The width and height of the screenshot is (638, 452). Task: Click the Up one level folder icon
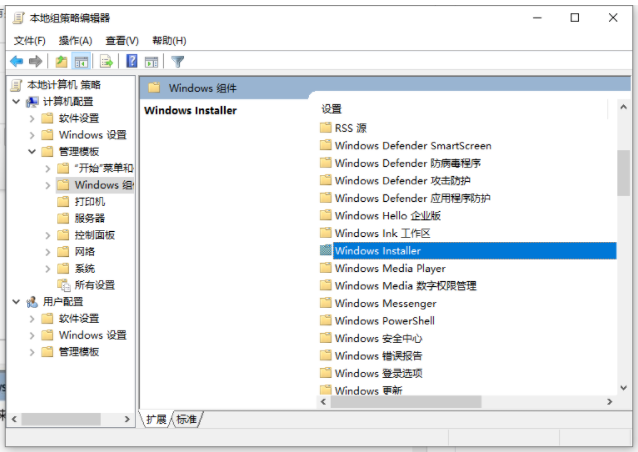[x=61, y=62]
